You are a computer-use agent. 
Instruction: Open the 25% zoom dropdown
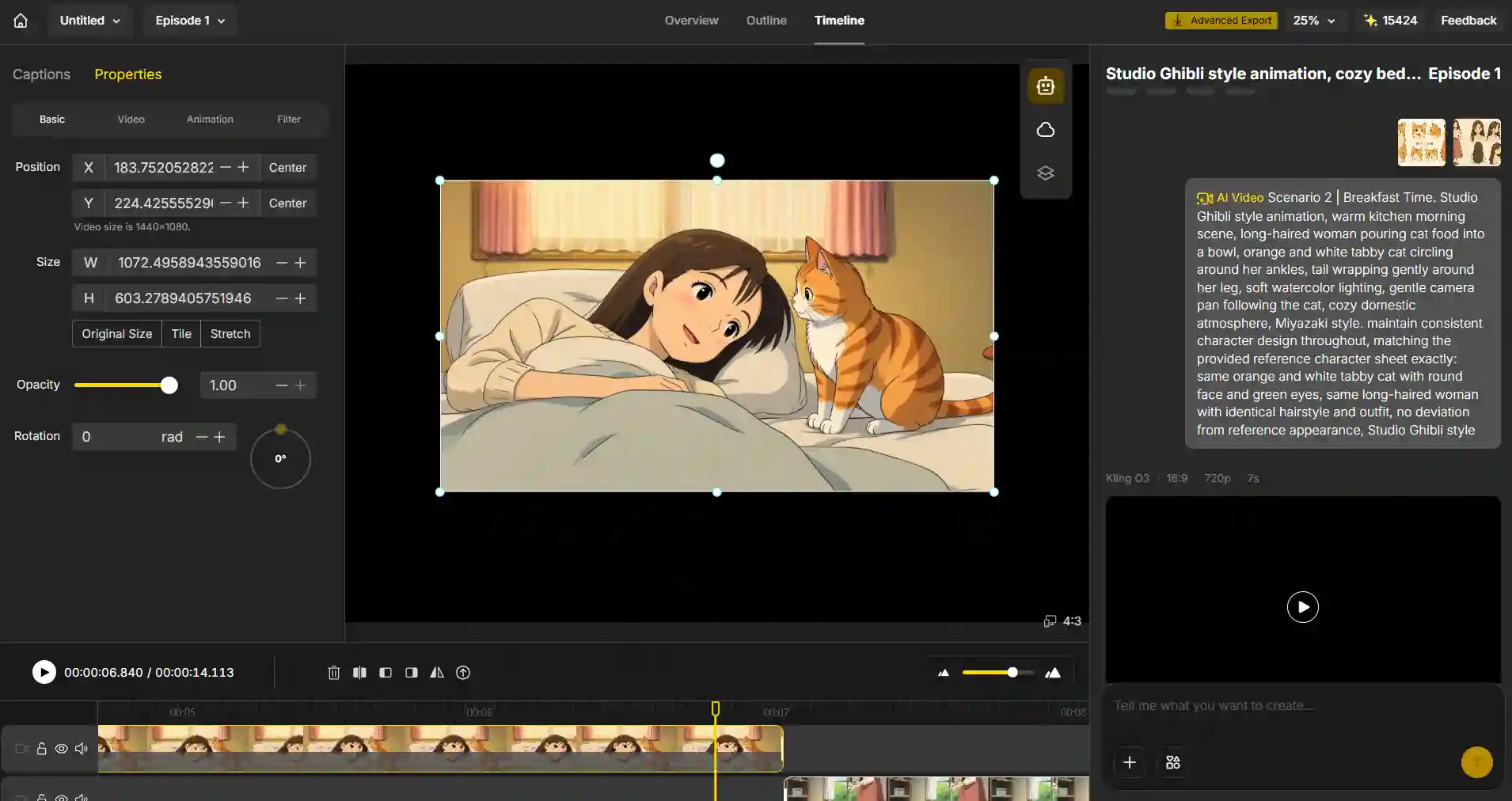[x=1314, y=21]
